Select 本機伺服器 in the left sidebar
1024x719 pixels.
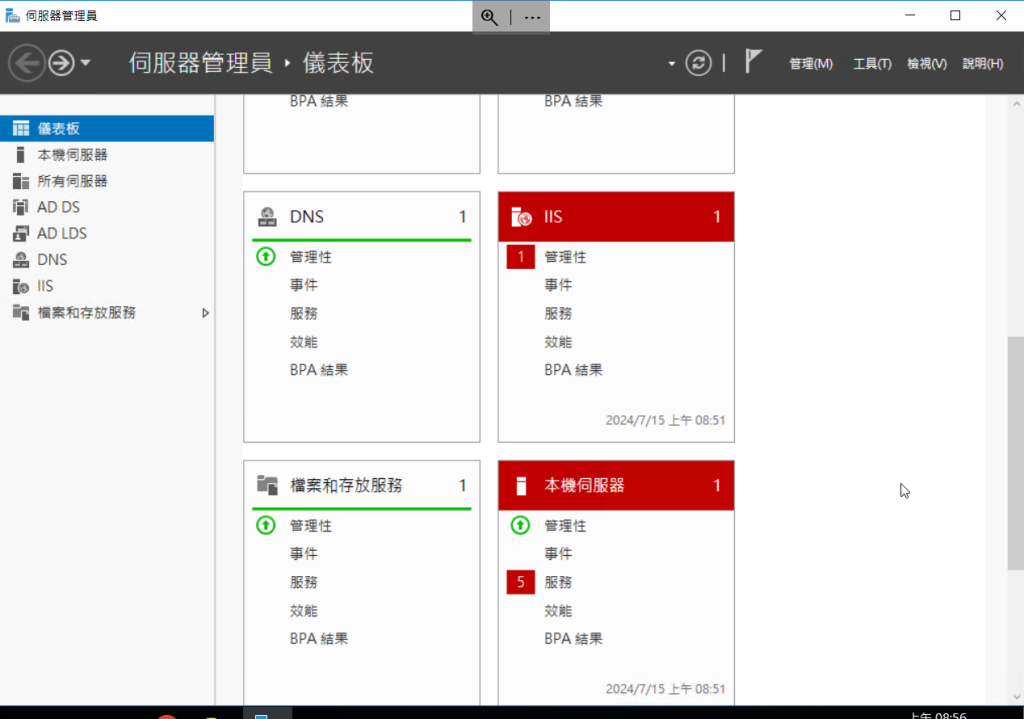click(x=72, y=155)
